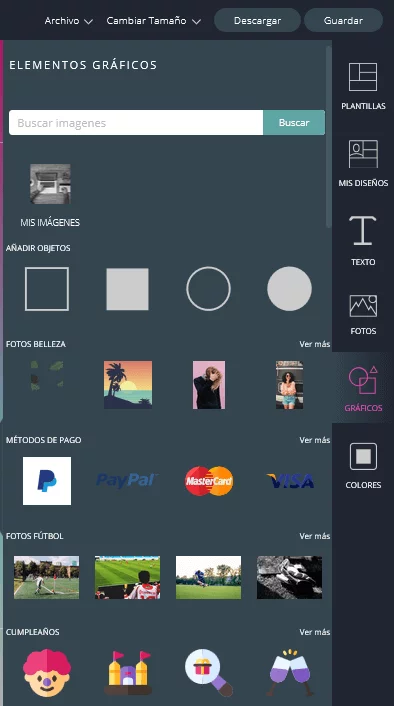Screen dimensions: 394x706
Task: Open the Archivo dropdown menu
Action: [68, 21]
